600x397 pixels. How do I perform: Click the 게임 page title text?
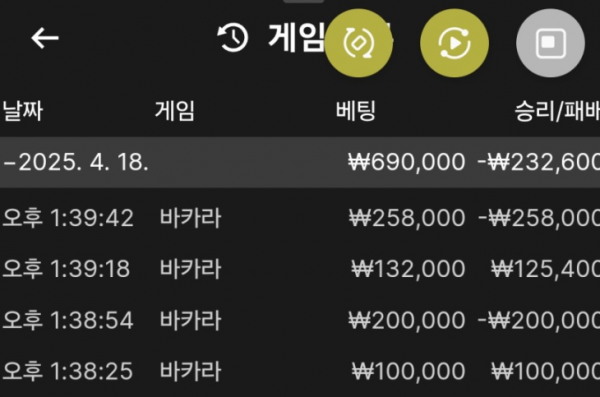297,38
